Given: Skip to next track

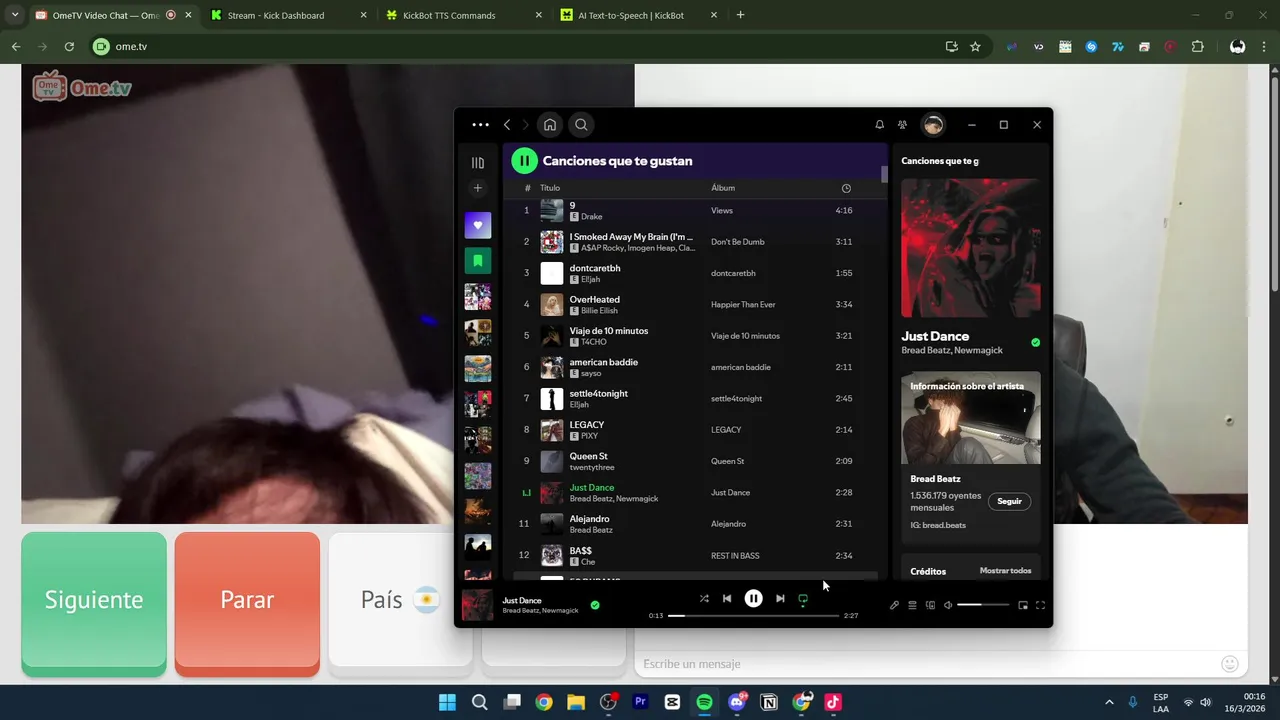Looking at the screenshot, I should pos(780,598).
